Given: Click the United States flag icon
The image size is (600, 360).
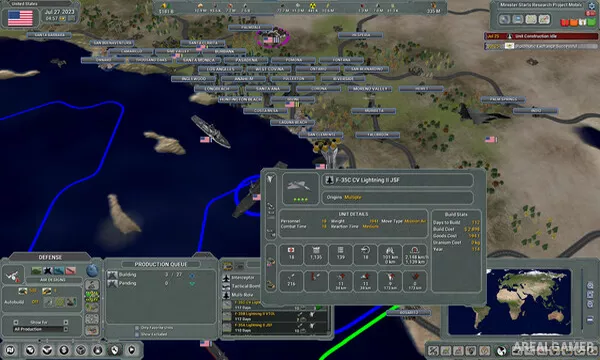Looking at the screenshot, I should pos(20,18).
